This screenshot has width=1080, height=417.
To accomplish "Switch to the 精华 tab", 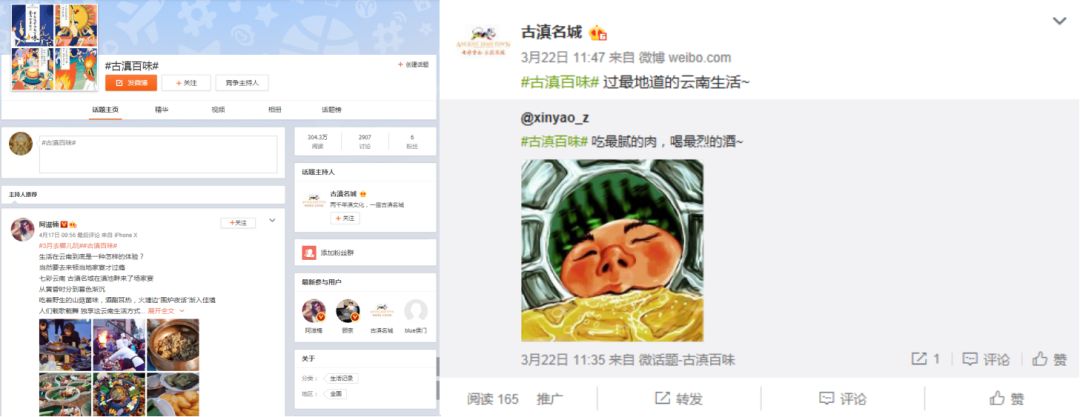I will click(x=162, y=110).
